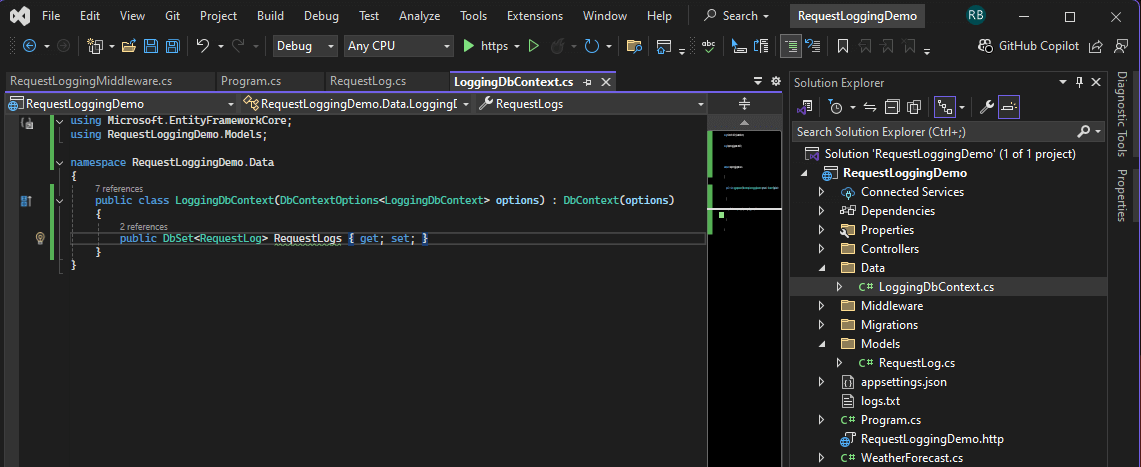Click the Undo arrow icon
The width and height of the screenshot is (1141, 467).
click(x=202, y=46)
